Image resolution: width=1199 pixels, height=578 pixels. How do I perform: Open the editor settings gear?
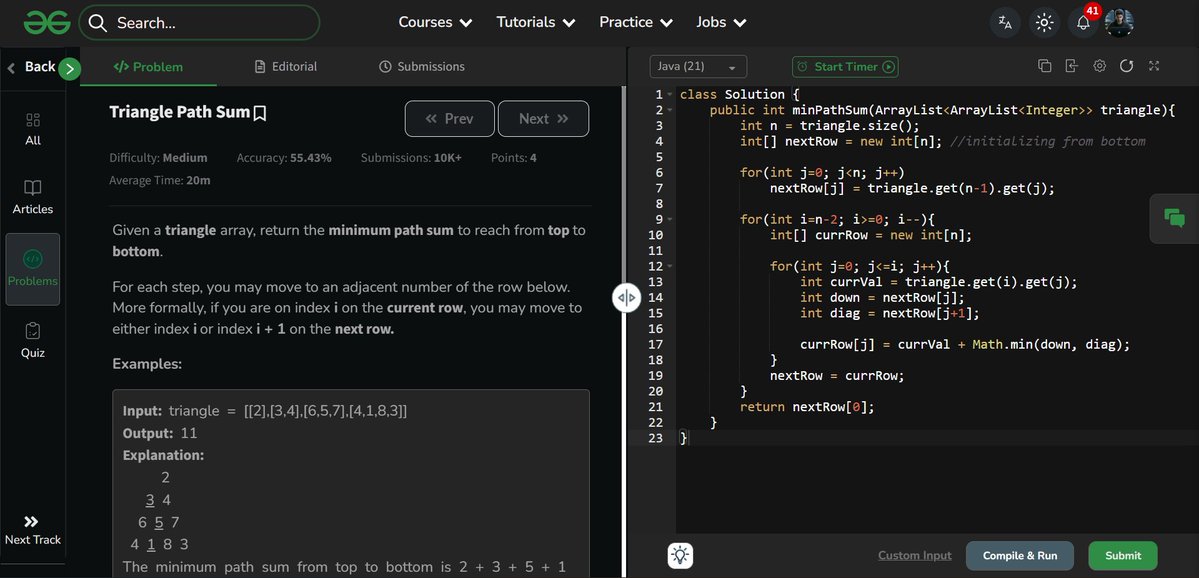[1098, 64]
